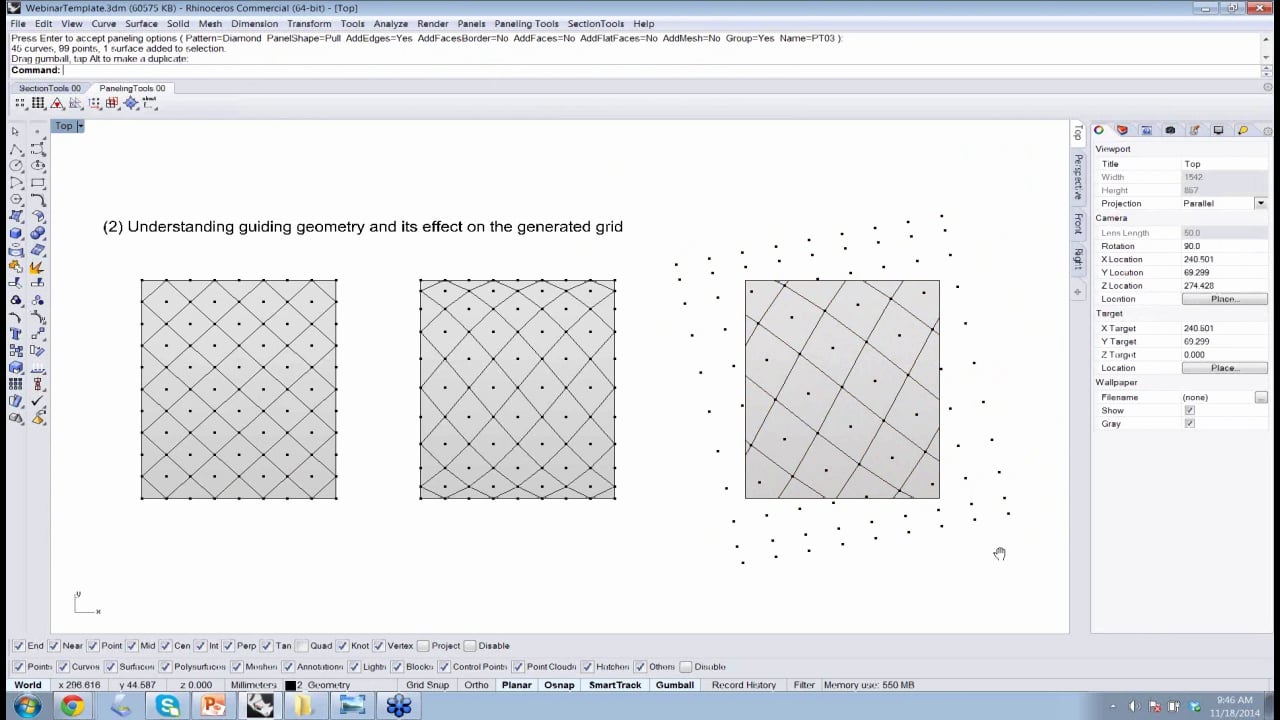Click the target Location Place button

coord(1225,368)
